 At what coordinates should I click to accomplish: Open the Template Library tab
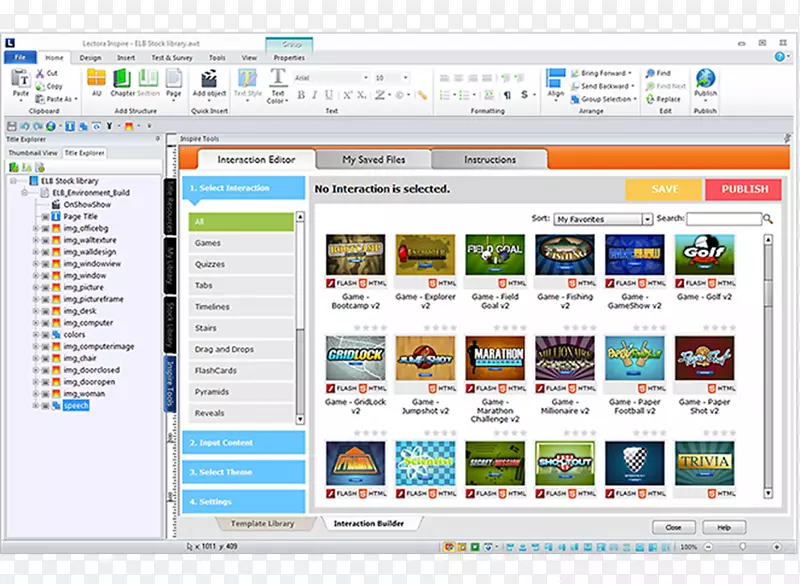pyautogui.click(x=263, y=524)
